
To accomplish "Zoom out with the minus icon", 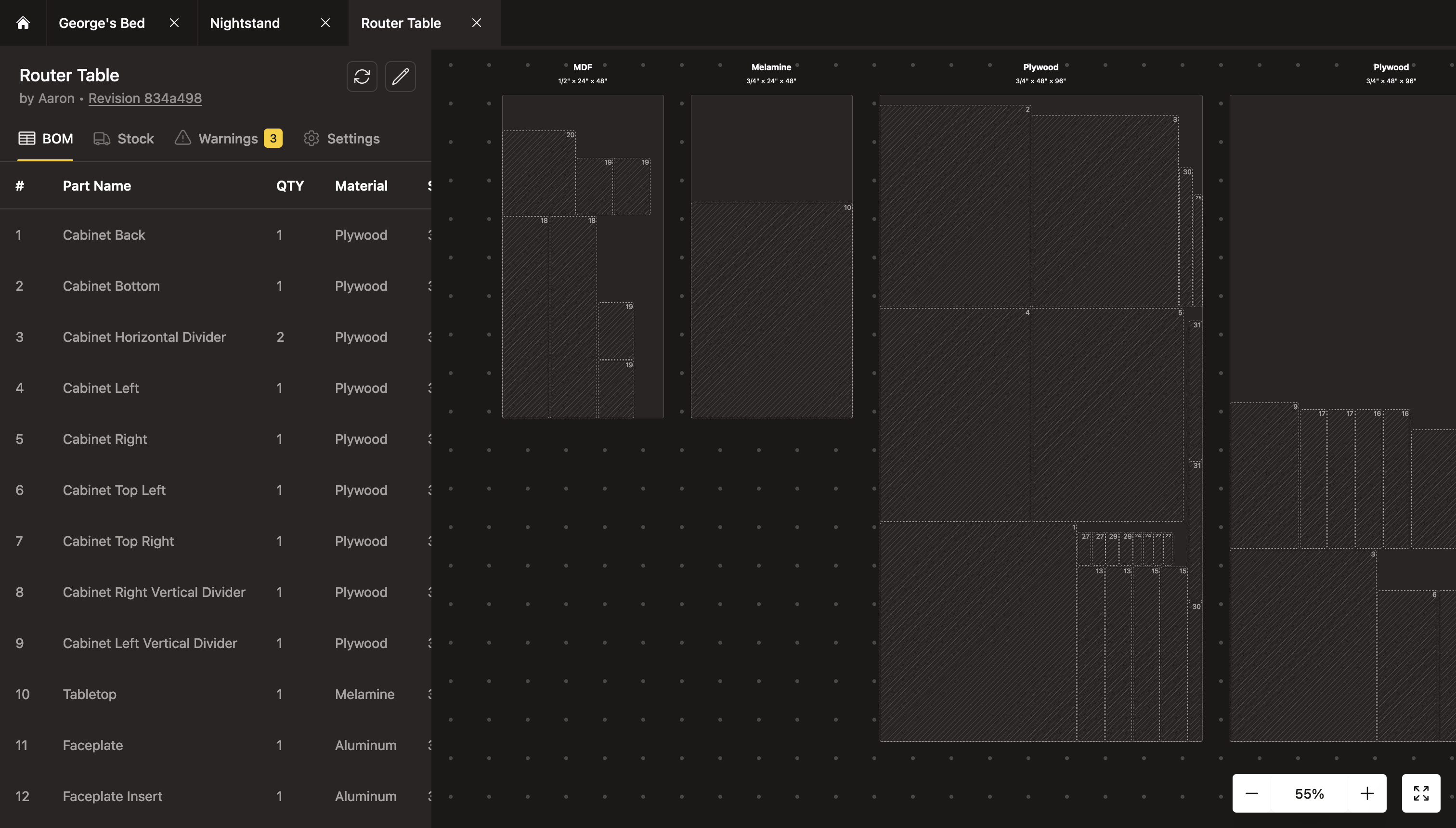I will click(1252, 793).
